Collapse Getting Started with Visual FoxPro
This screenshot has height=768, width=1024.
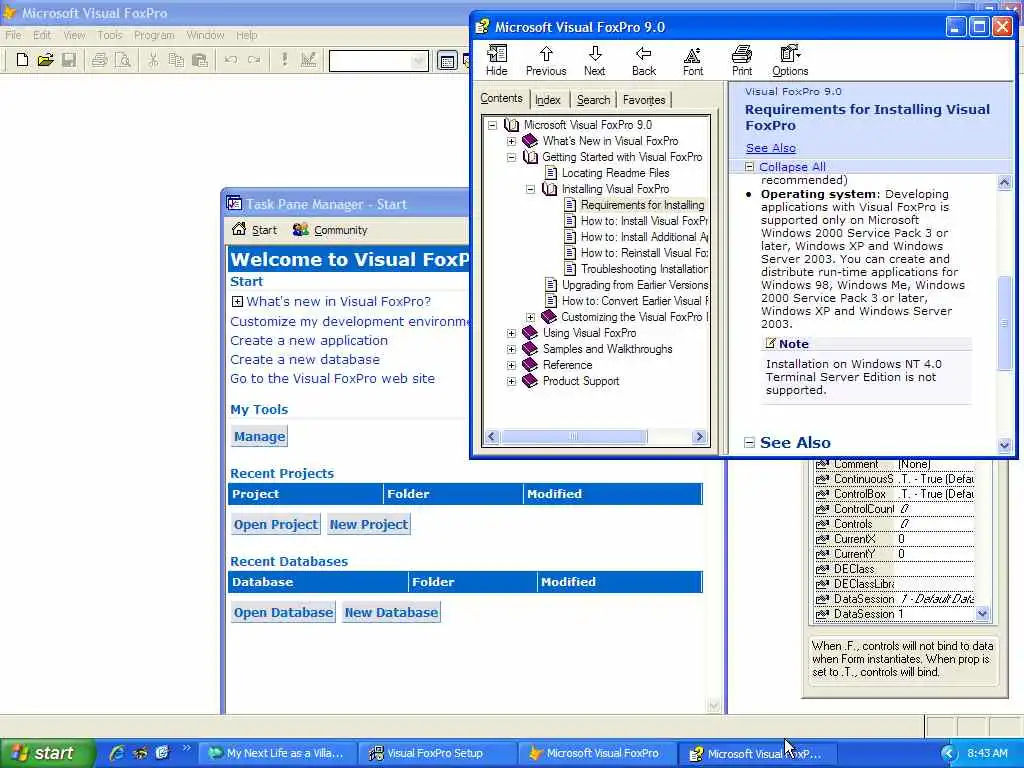point(511,157)
